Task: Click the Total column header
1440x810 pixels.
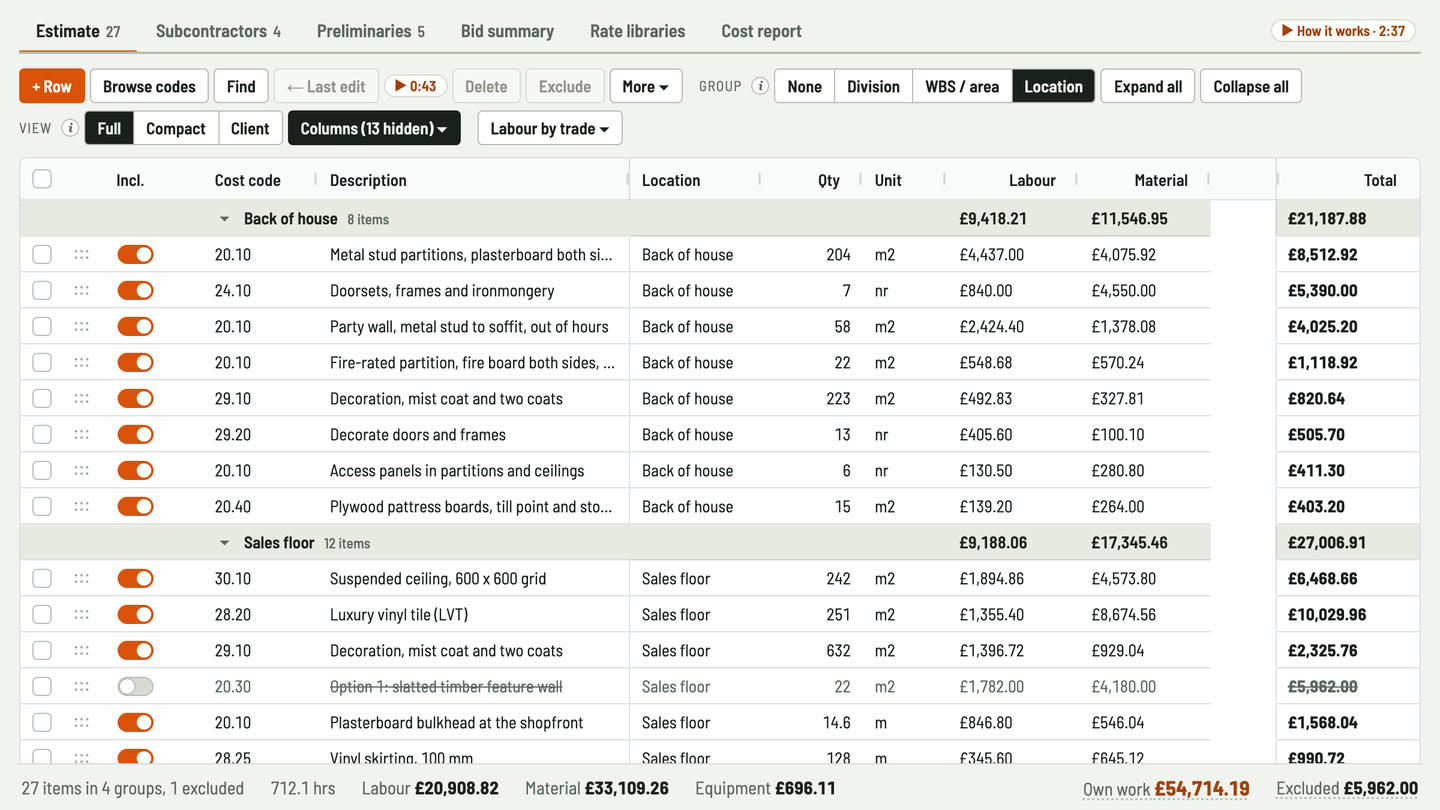Action: pyautogui.click(x=1380, y=180)
